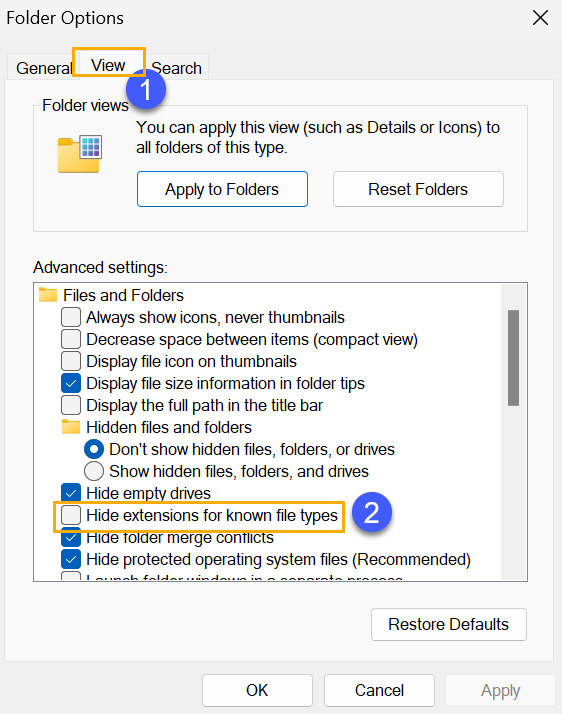The image size is (562, 714).
Task: Check Hide extensions for known file types
Action: pyautogui.click(x=71, y=515)
